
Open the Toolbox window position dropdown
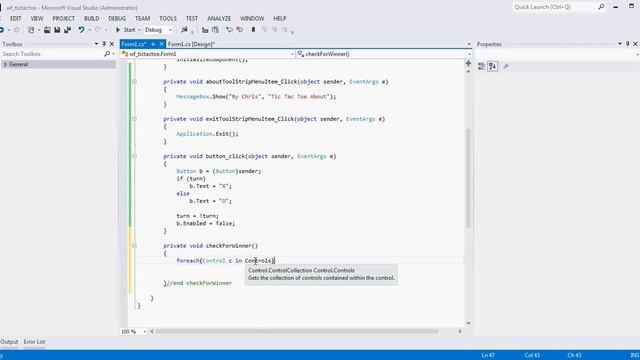pos(96,44)
